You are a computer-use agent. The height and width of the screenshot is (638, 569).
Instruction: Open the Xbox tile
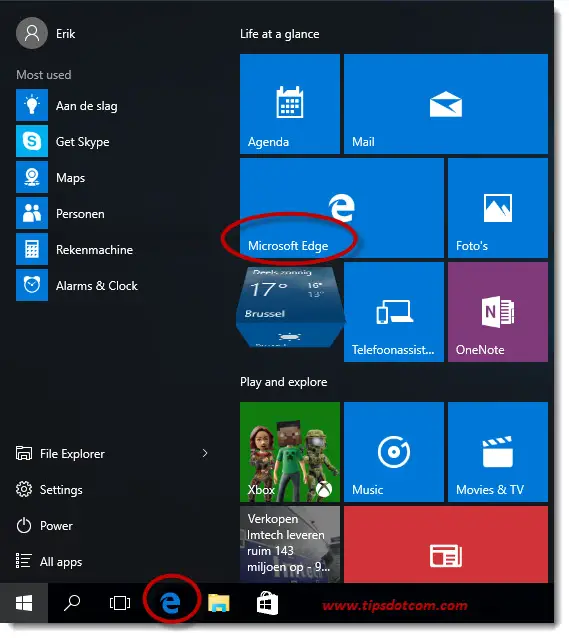click(x=290, y=452)
